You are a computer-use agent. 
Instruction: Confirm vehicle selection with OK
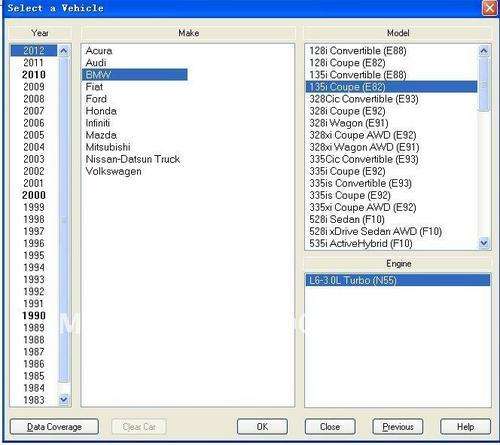pyautogui.click(x=262, y=427)
